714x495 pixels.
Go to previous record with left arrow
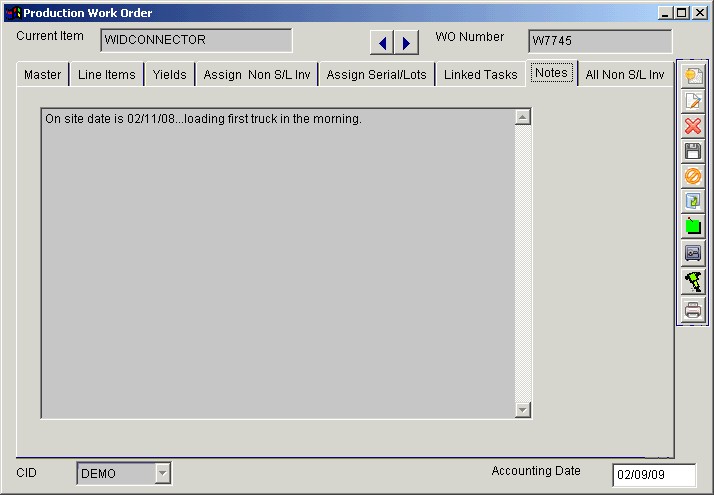coord(382,43)
